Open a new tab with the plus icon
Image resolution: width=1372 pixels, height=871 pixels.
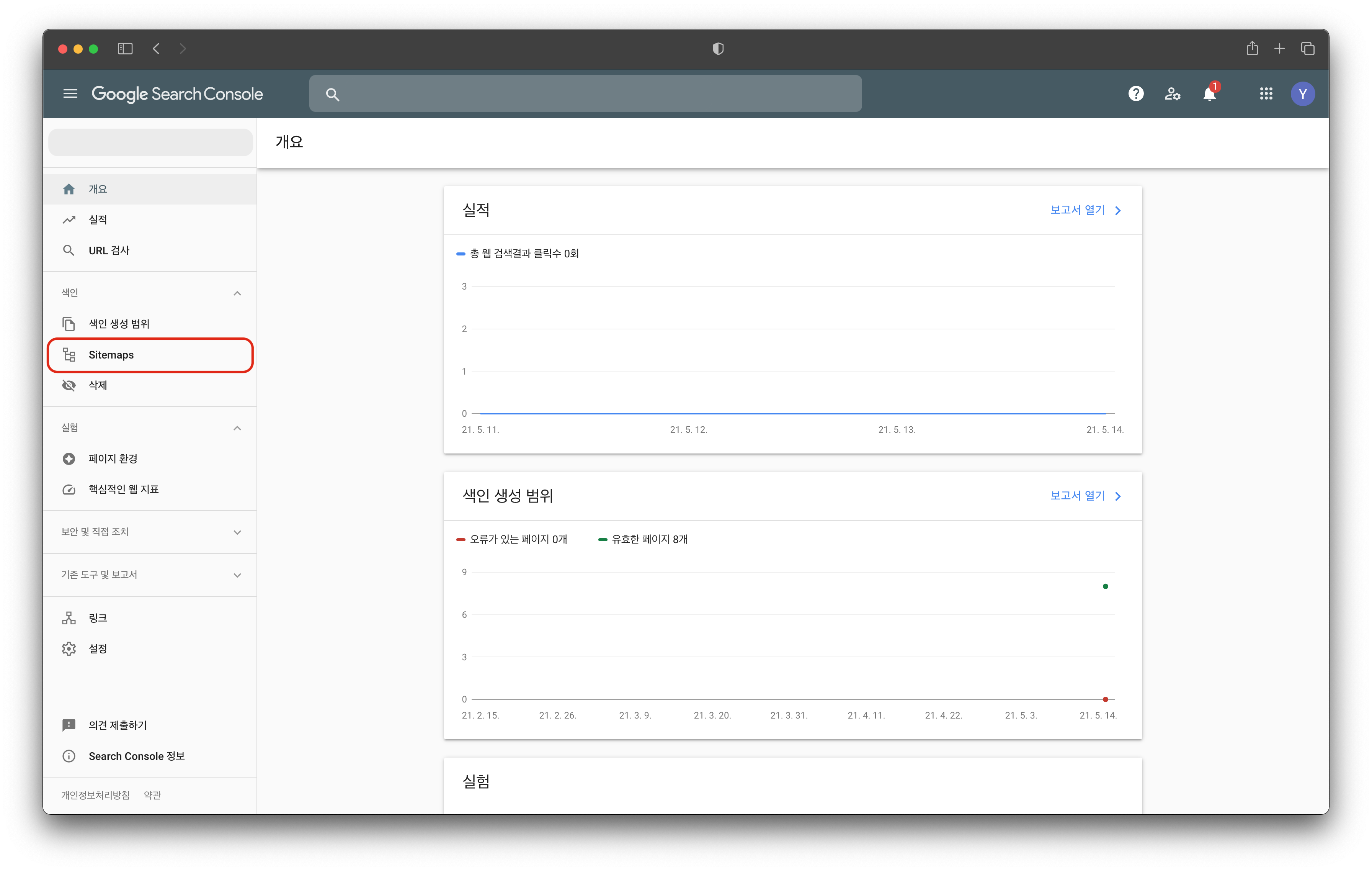pyautogui.click(x=1279, y=49)
